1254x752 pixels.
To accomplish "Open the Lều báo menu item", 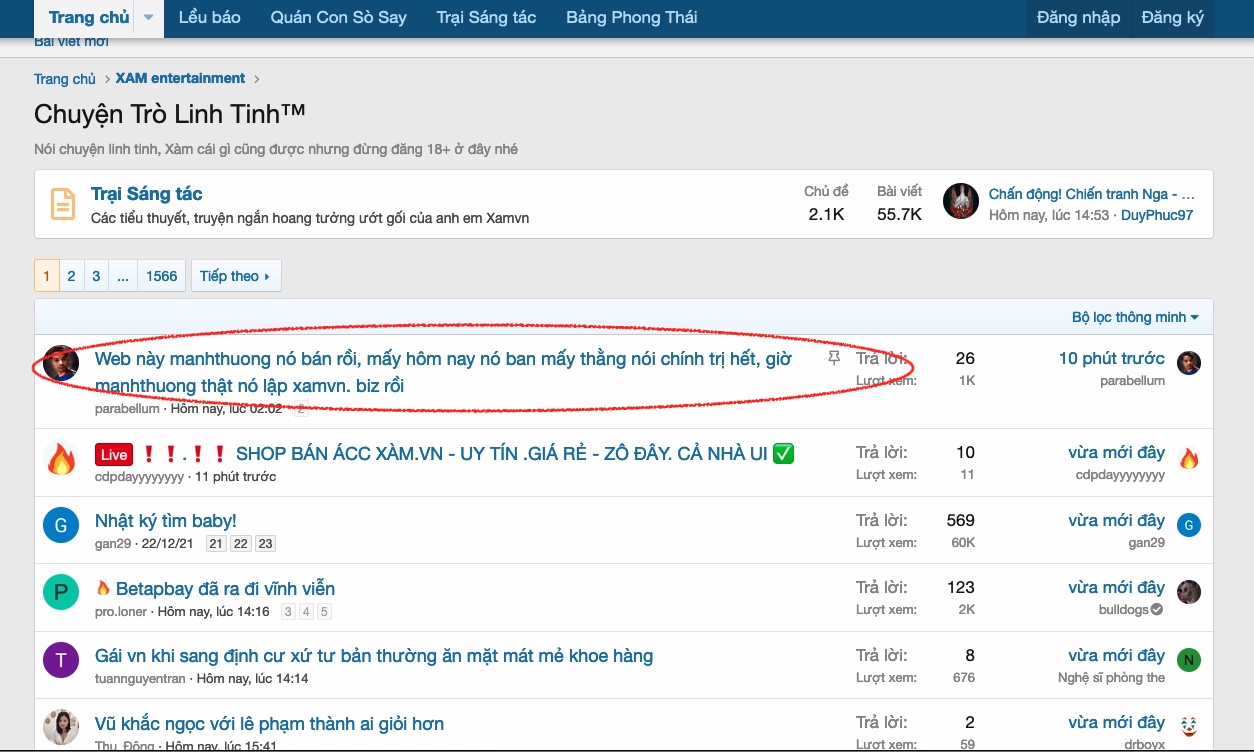I will coord(209,18).
